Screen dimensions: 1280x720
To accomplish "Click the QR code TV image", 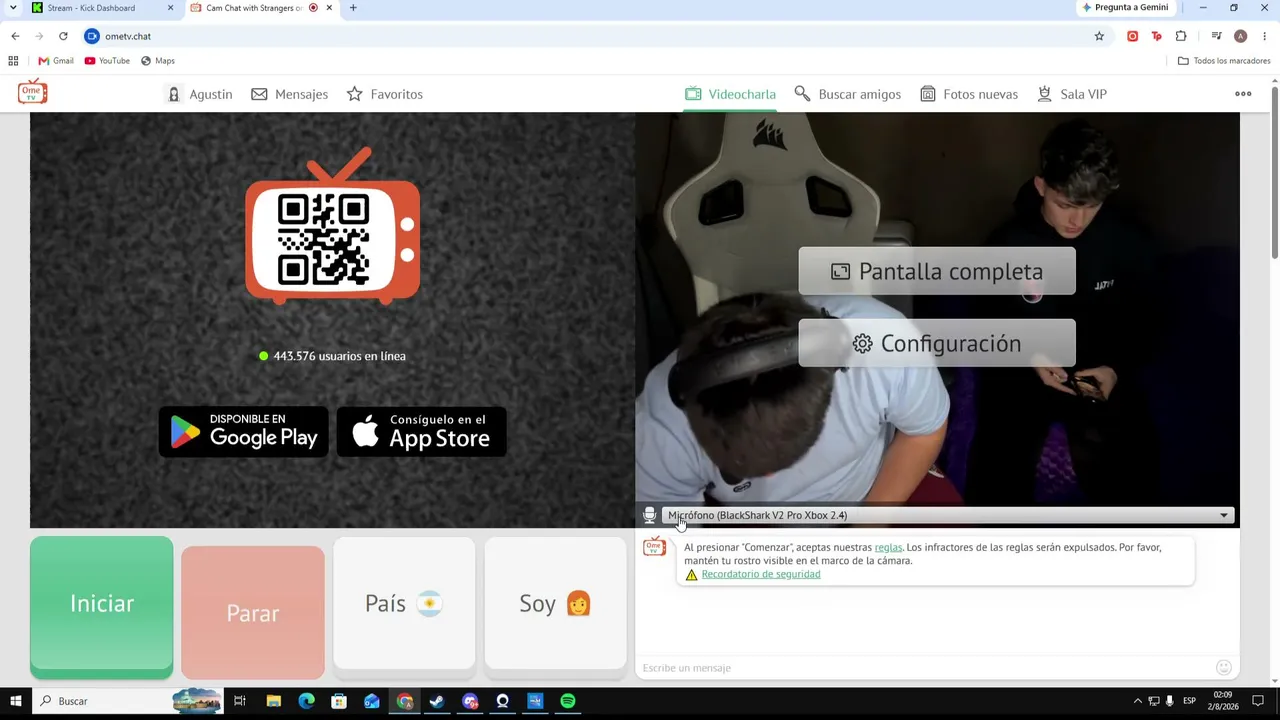I will pos(333,227).
